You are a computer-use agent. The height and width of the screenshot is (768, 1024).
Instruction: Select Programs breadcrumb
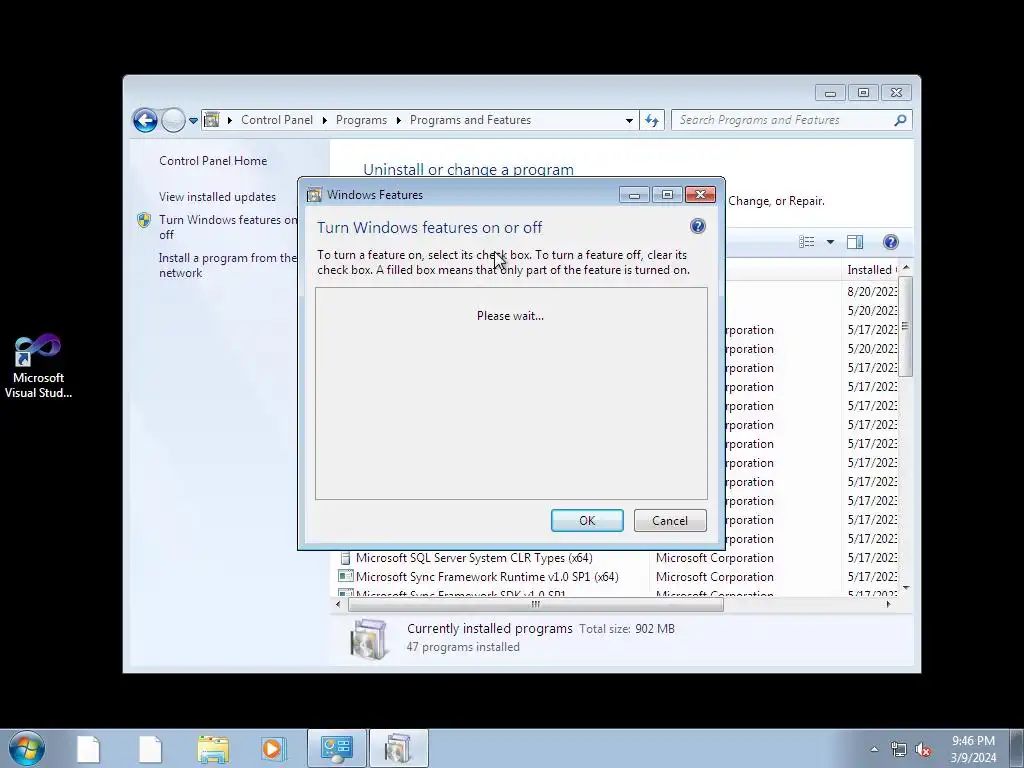[361, 120]
